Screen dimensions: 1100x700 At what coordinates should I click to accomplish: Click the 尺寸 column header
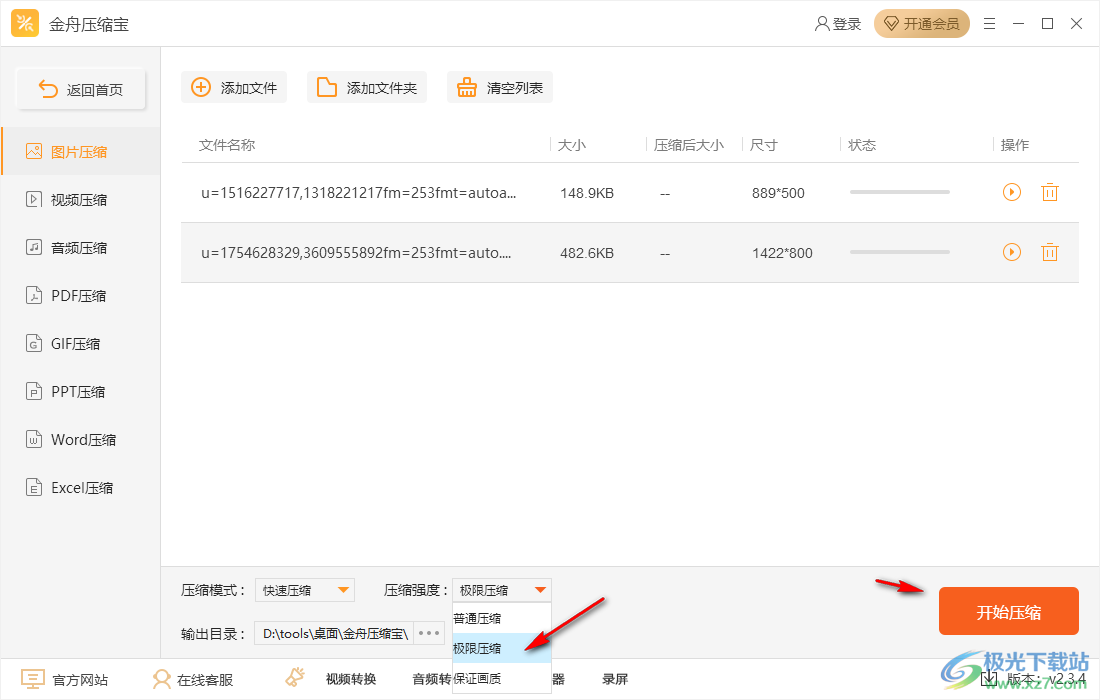tap(763, 145)
